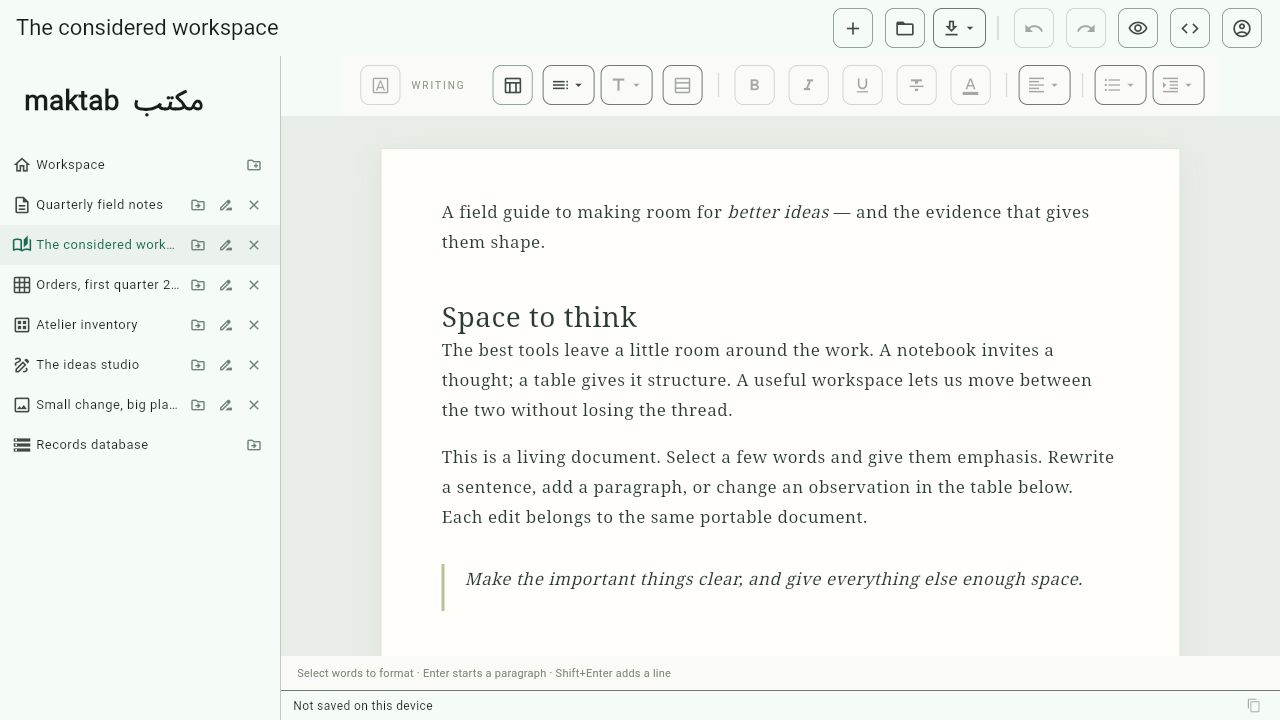Redo the last undone change
The height and width of the screenshot is (720, 1280).
(1086, 28)
